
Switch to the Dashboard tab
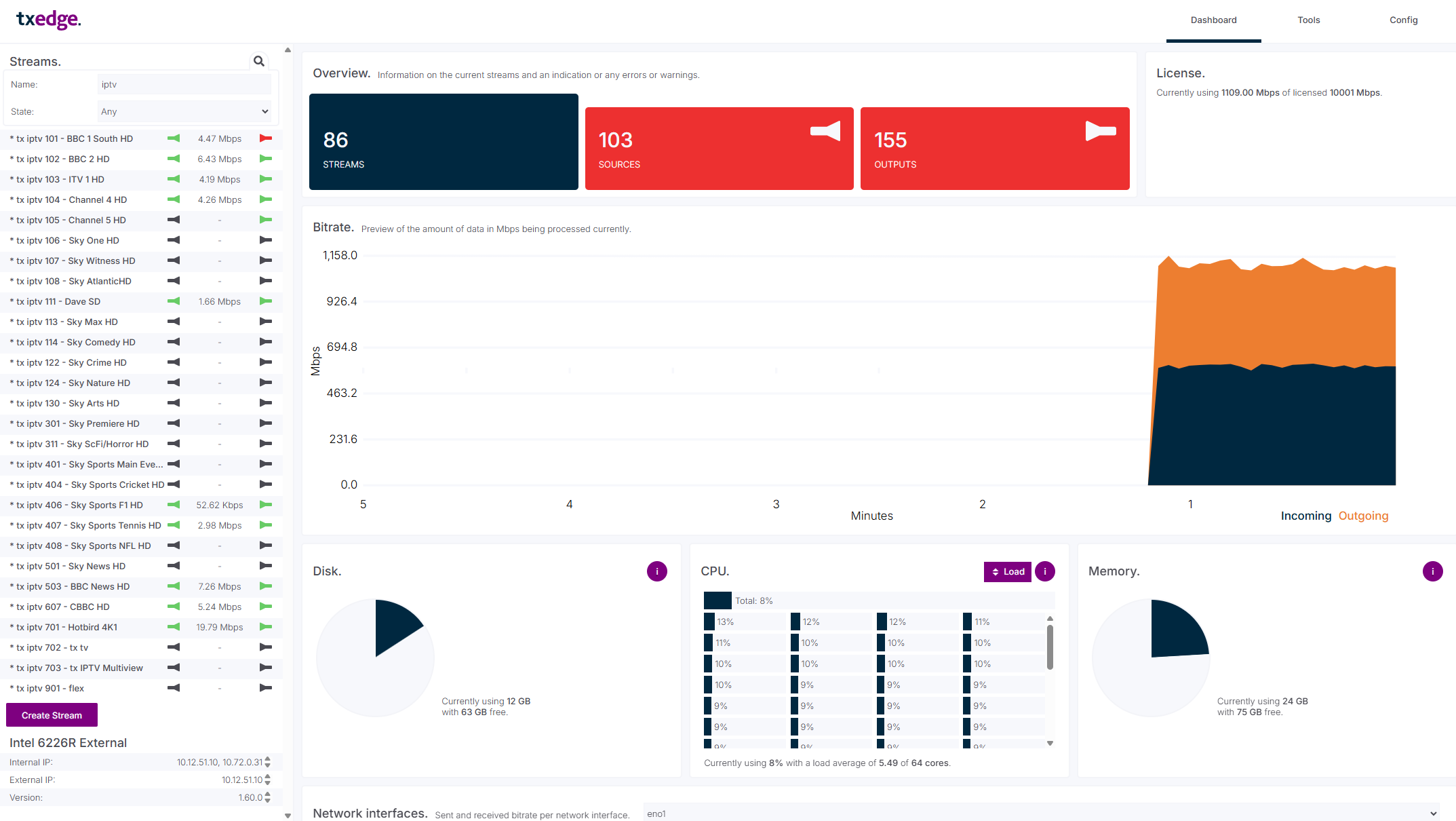pos(1213,20)
